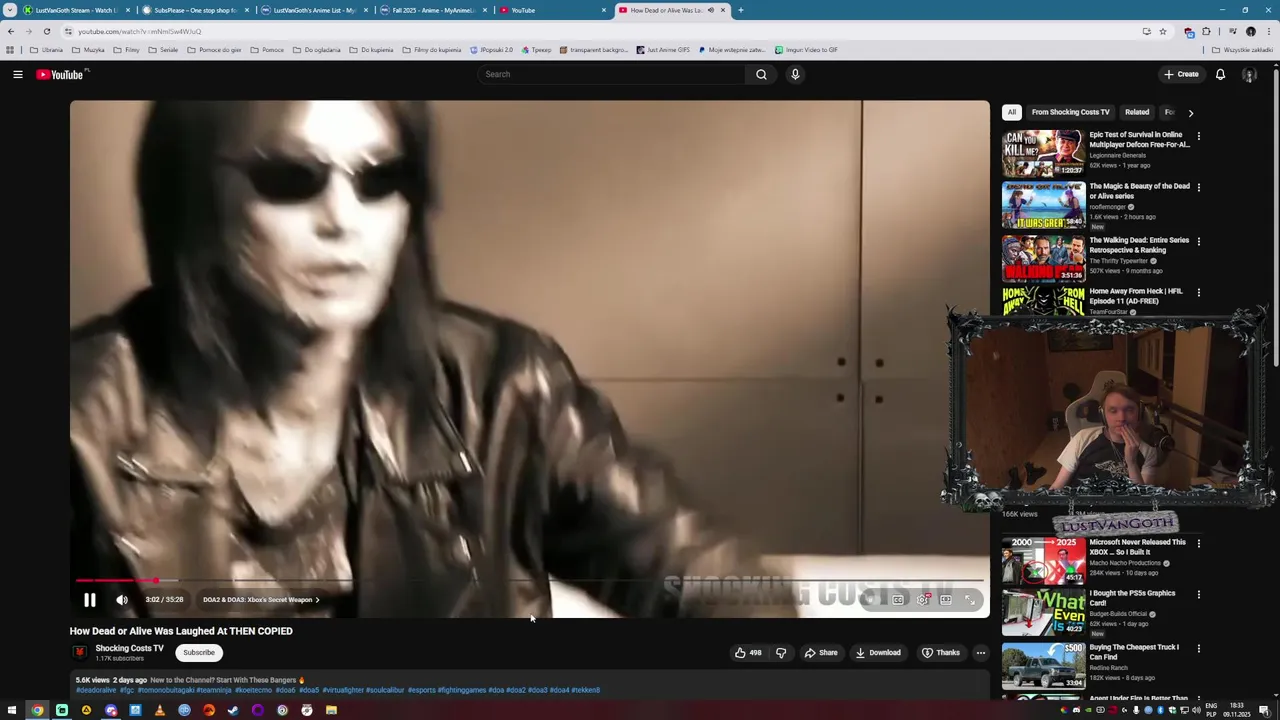Open browser extensions puzzle icon
Viewport: 1280px width, 720px height.
(1206, 31)
